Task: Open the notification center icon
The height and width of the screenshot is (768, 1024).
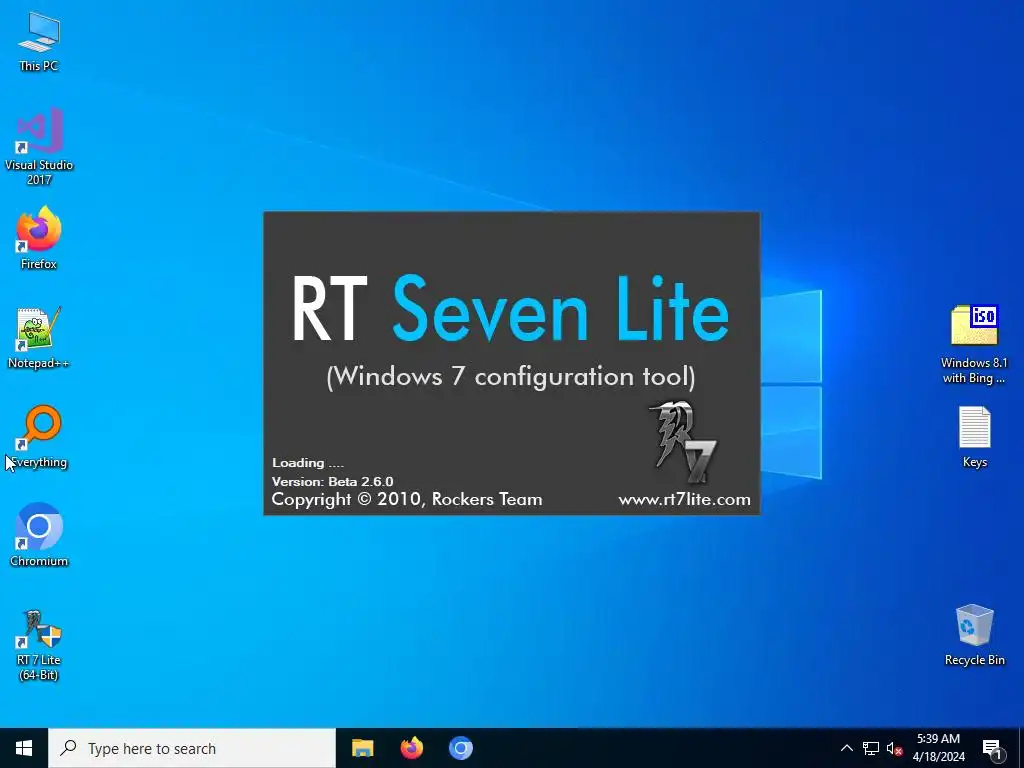Action: 992,750
